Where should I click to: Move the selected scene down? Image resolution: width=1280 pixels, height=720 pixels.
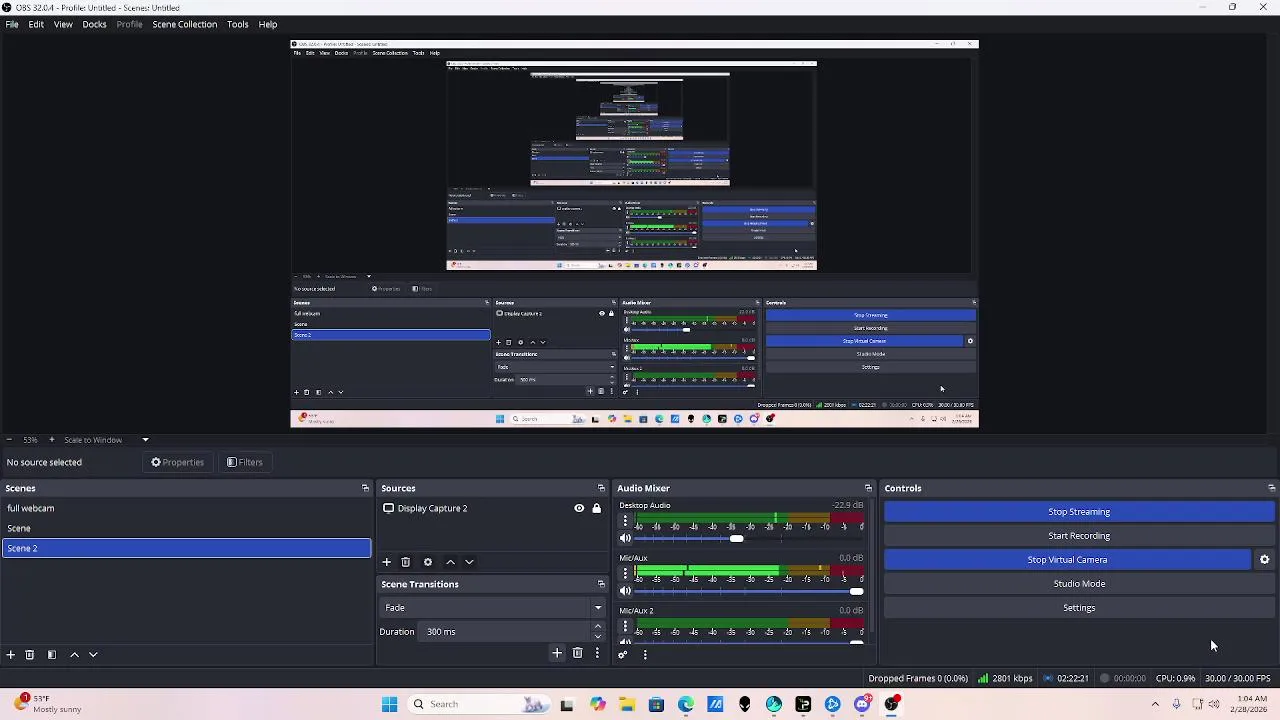pyautogui.click(x=93, y=654)
